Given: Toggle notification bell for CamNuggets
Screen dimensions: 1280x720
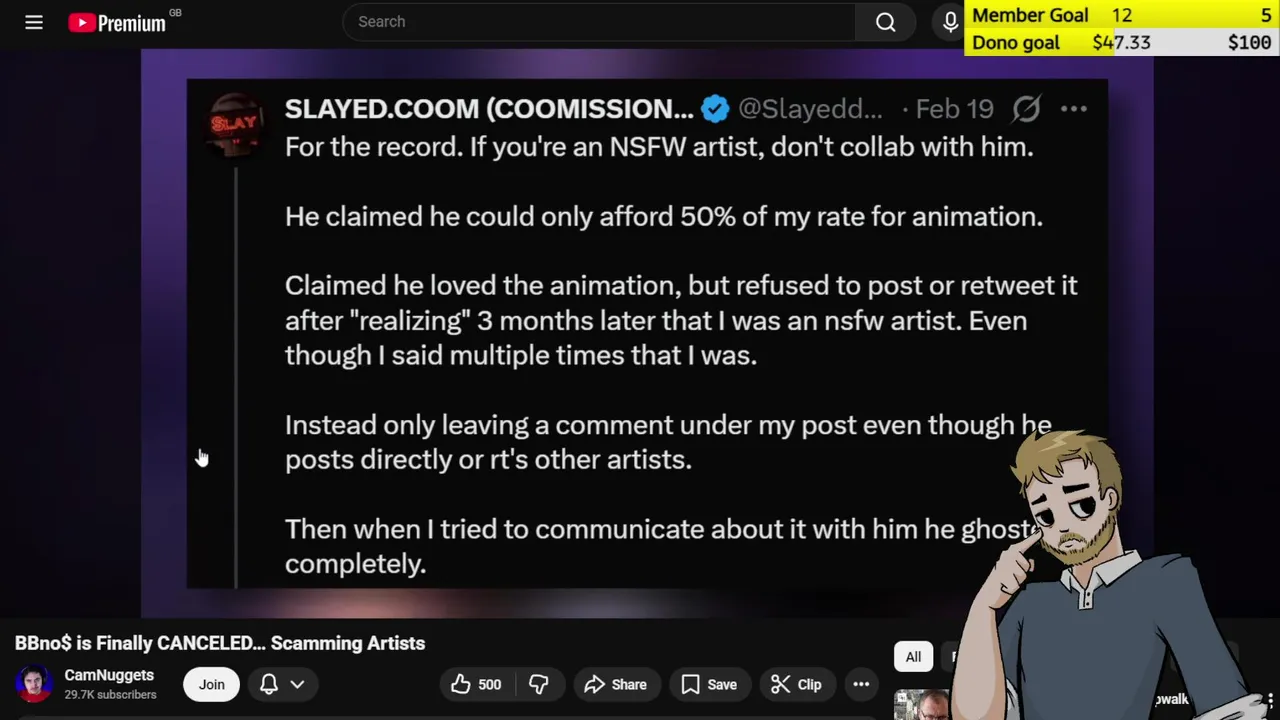Looking at the screenshot, I should 269,684.
